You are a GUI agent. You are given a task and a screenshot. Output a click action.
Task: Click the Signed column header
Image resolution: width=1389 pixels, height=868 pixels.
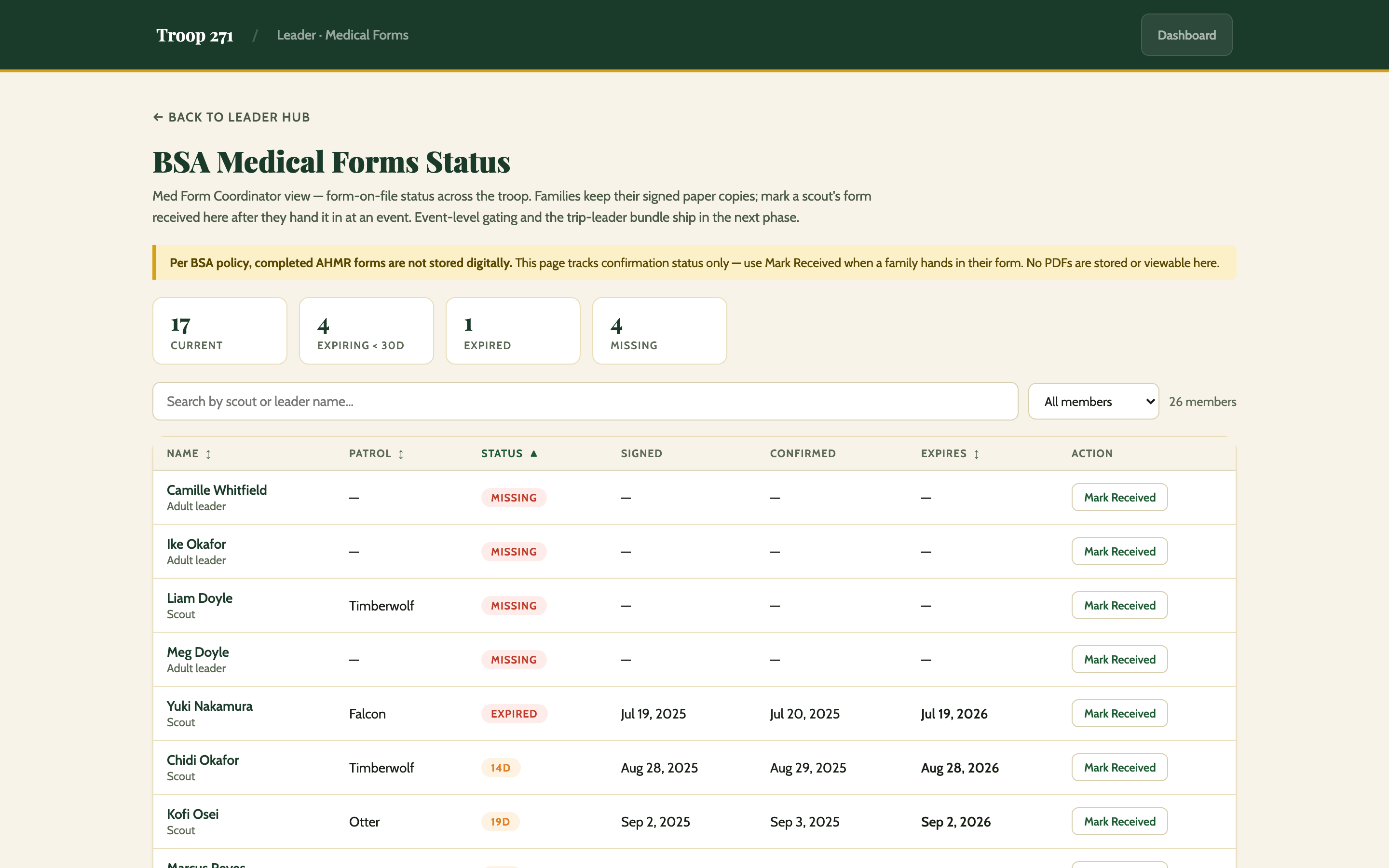click(x=641, y=453)
